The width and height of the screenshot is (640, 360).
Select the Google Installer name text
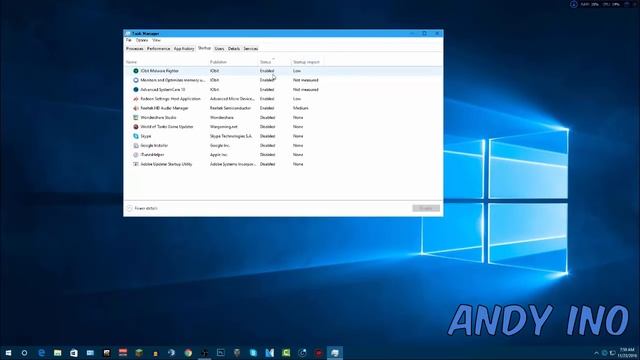[x=154, y=145]
